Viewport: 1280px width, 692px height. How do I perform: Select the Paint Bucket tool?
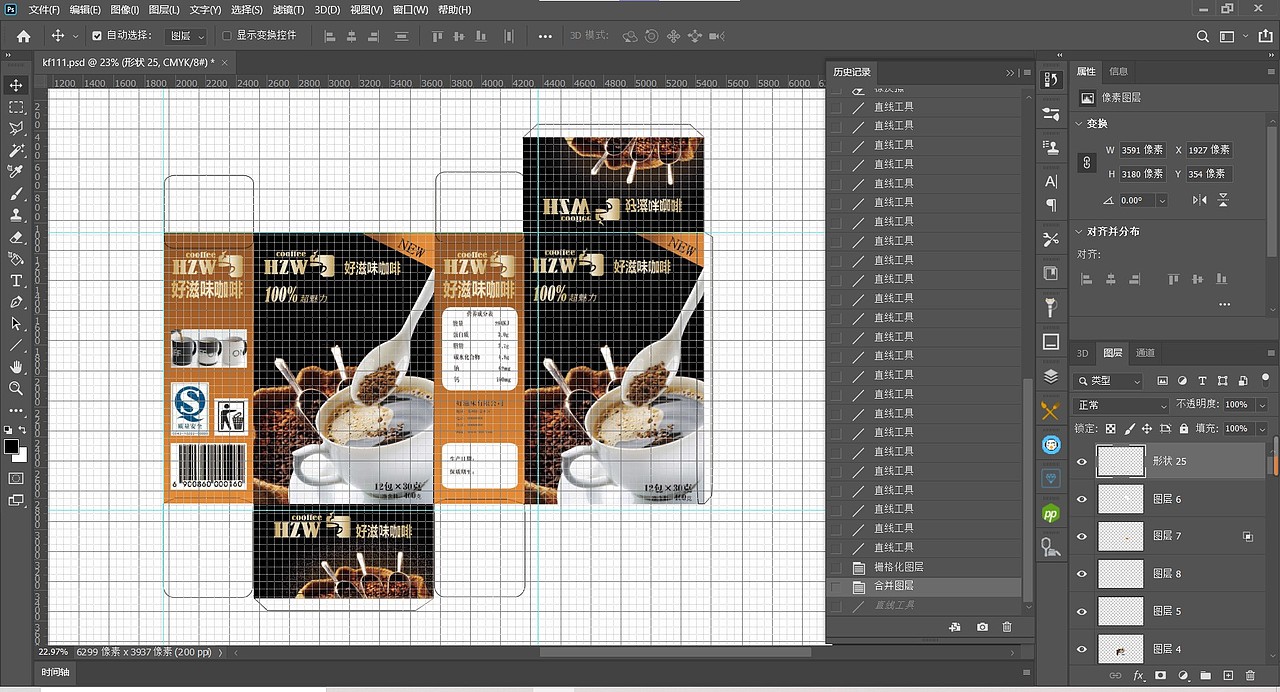pos(16,259)
